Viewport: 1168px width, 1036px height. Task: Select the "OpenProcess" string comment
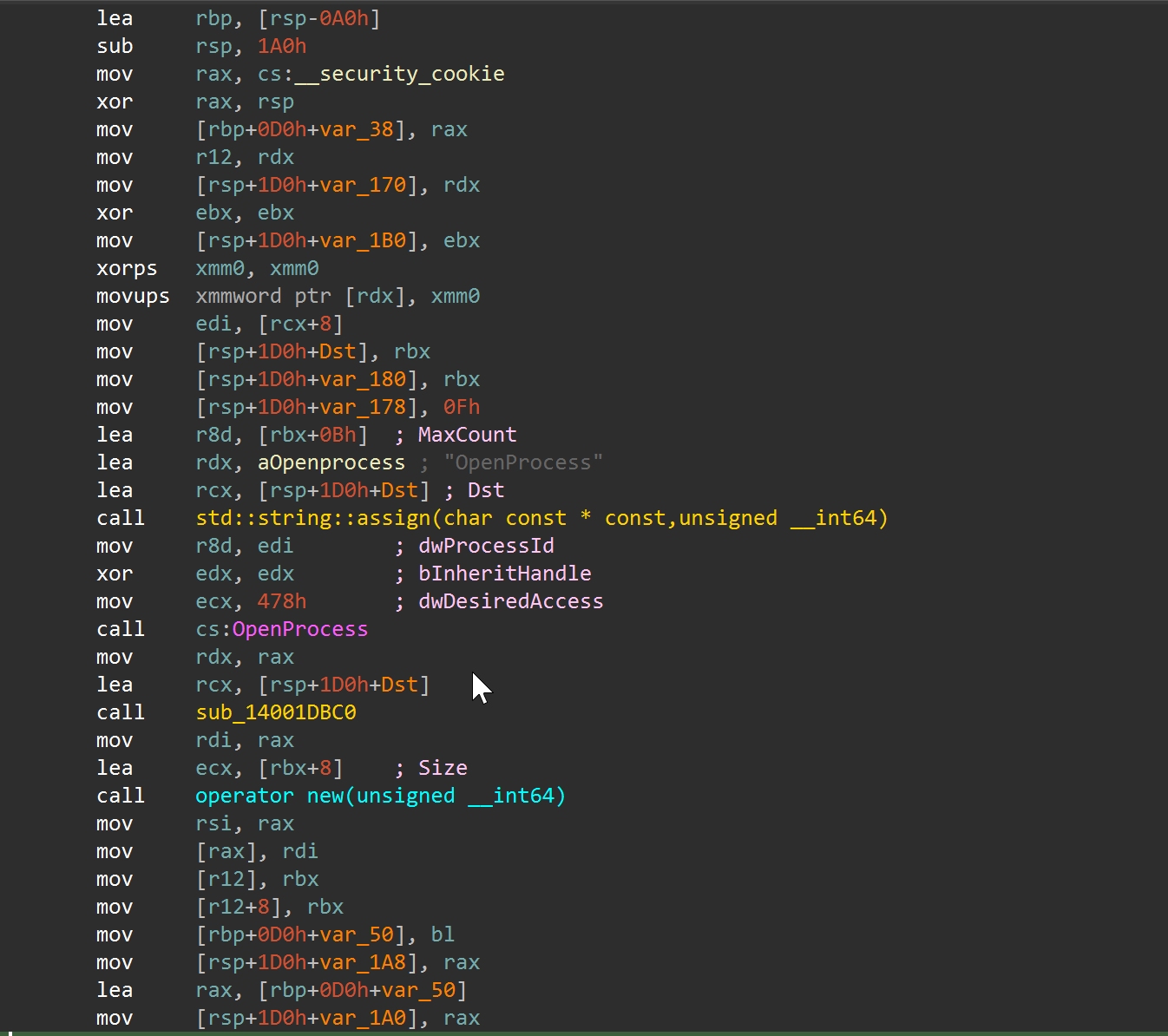[523, 462]
